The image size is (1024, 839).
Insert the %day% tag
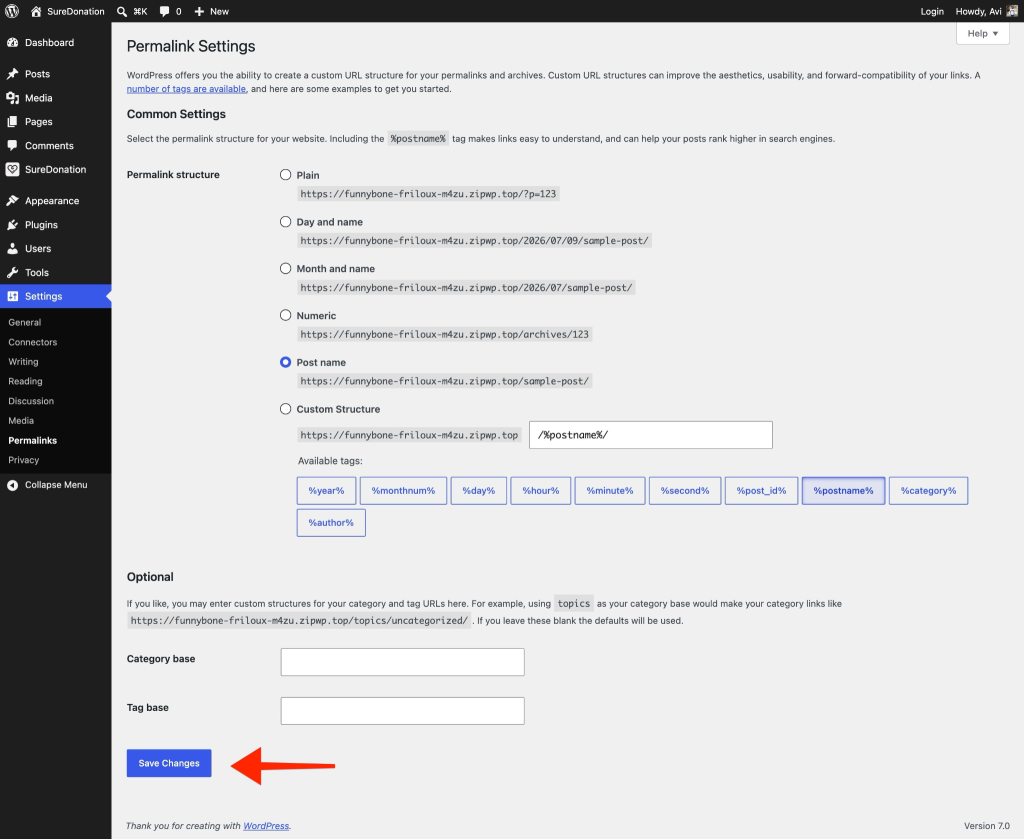(x=479, y=490)
